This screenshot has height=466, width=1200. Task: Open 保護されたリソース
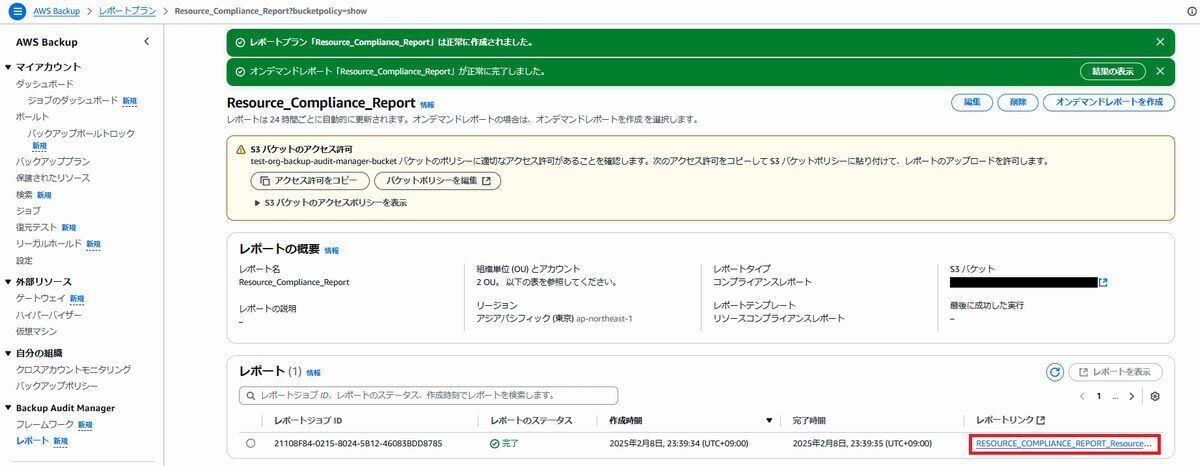pos(53,178)
